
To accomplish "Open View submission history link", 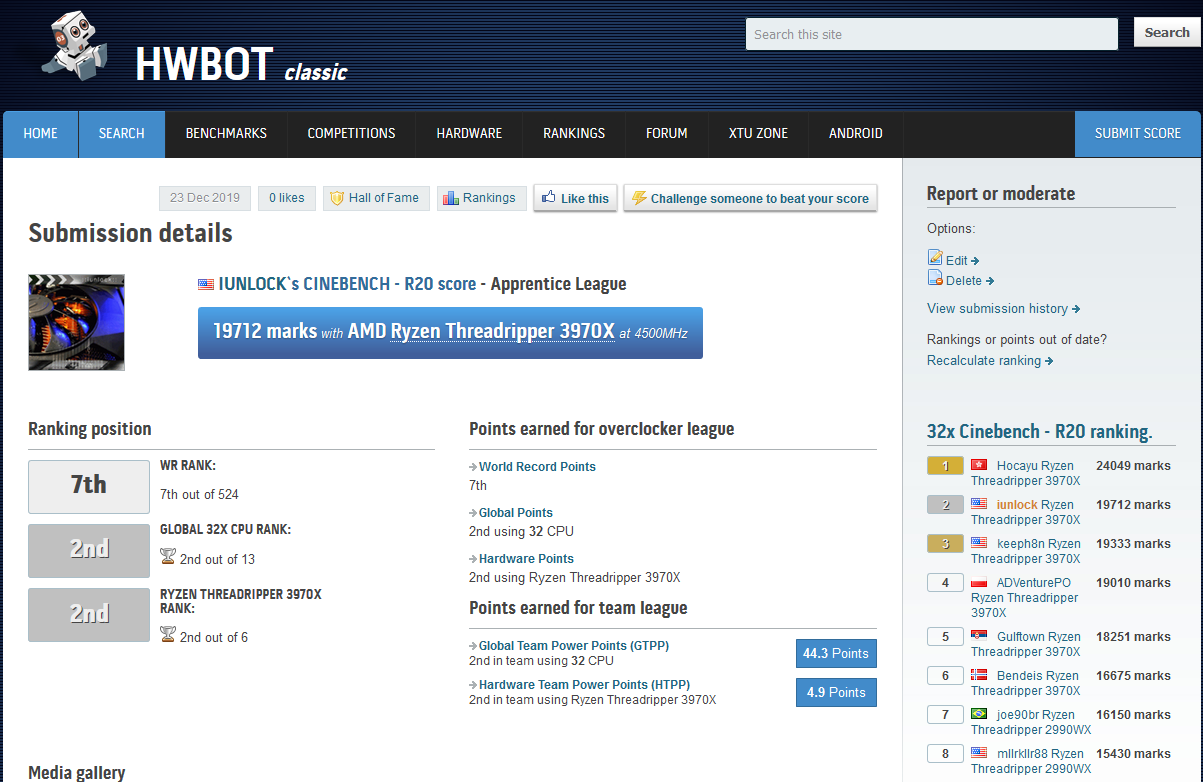I will click(x=997, y=308).
